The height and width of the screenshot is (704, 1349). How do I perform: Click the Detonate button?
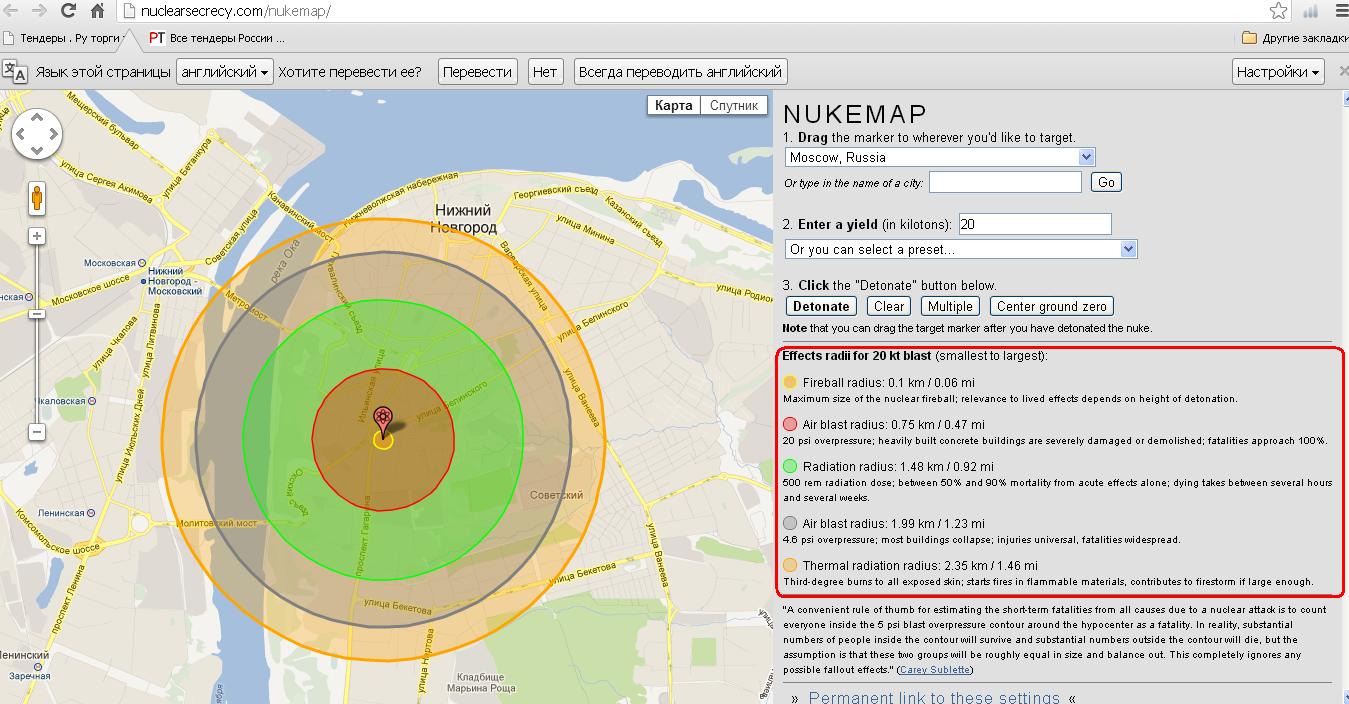pos(821,306)
